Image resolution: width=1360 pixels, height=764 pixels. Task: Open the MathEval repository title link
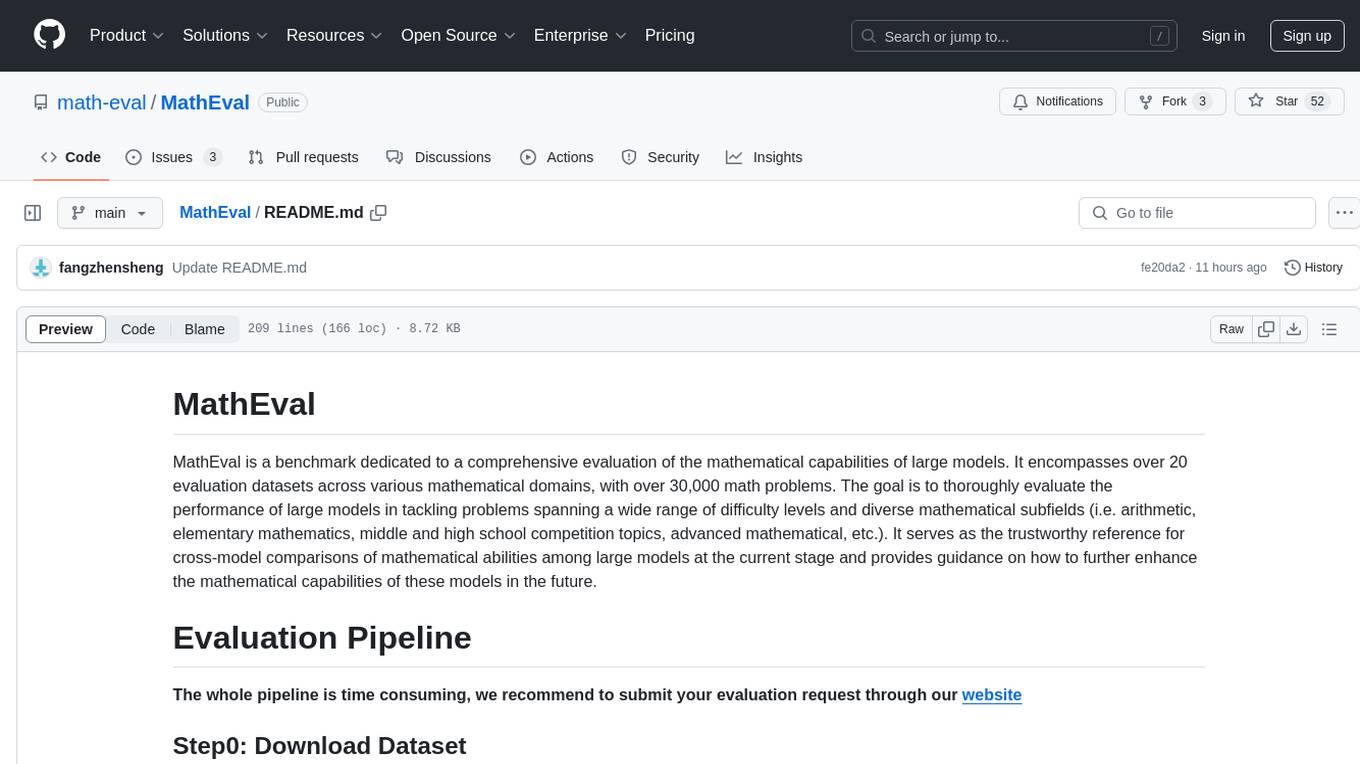click(205, 102)
